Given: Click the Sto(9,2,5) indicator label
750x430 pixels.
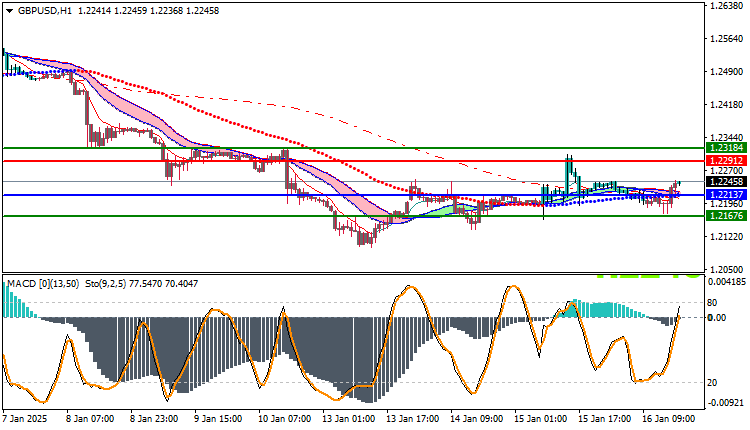Looking at the screenshot, I should tap(105, 284).
